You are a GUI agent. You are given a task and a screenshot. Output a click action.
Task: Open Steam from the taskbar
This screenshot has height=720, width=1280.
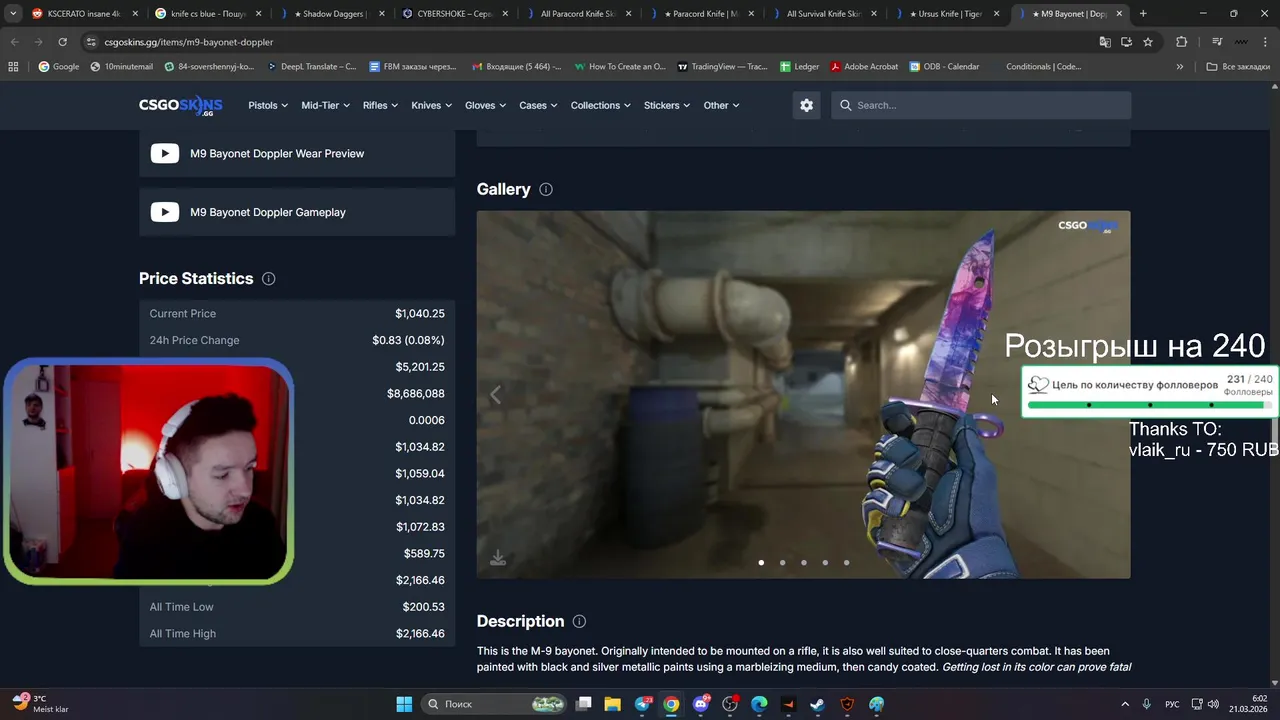pyautogui.click(x=817, y=704)
